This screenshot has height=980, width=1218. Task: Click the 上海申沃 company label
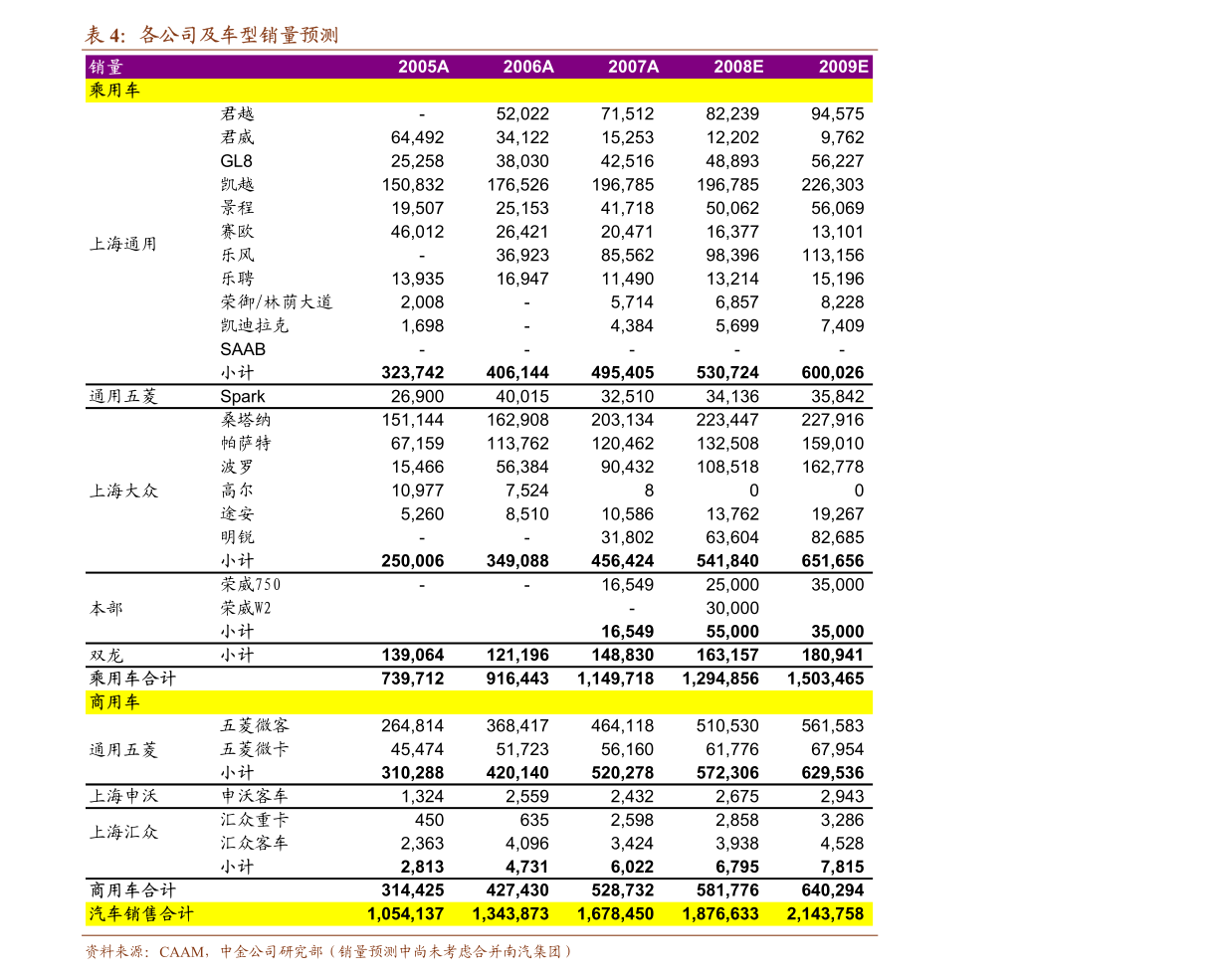click(x=123, y=796)
